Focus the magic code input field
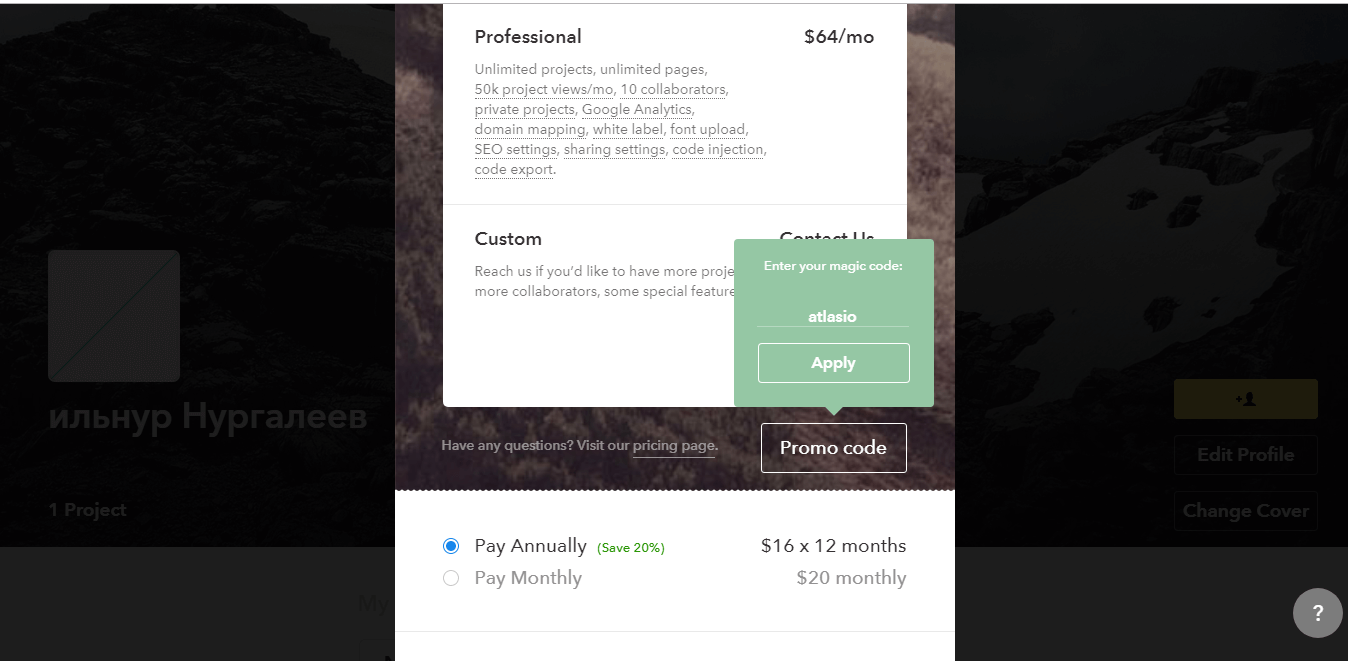Viewport: 1348px width, 661px height. [832, 316]
